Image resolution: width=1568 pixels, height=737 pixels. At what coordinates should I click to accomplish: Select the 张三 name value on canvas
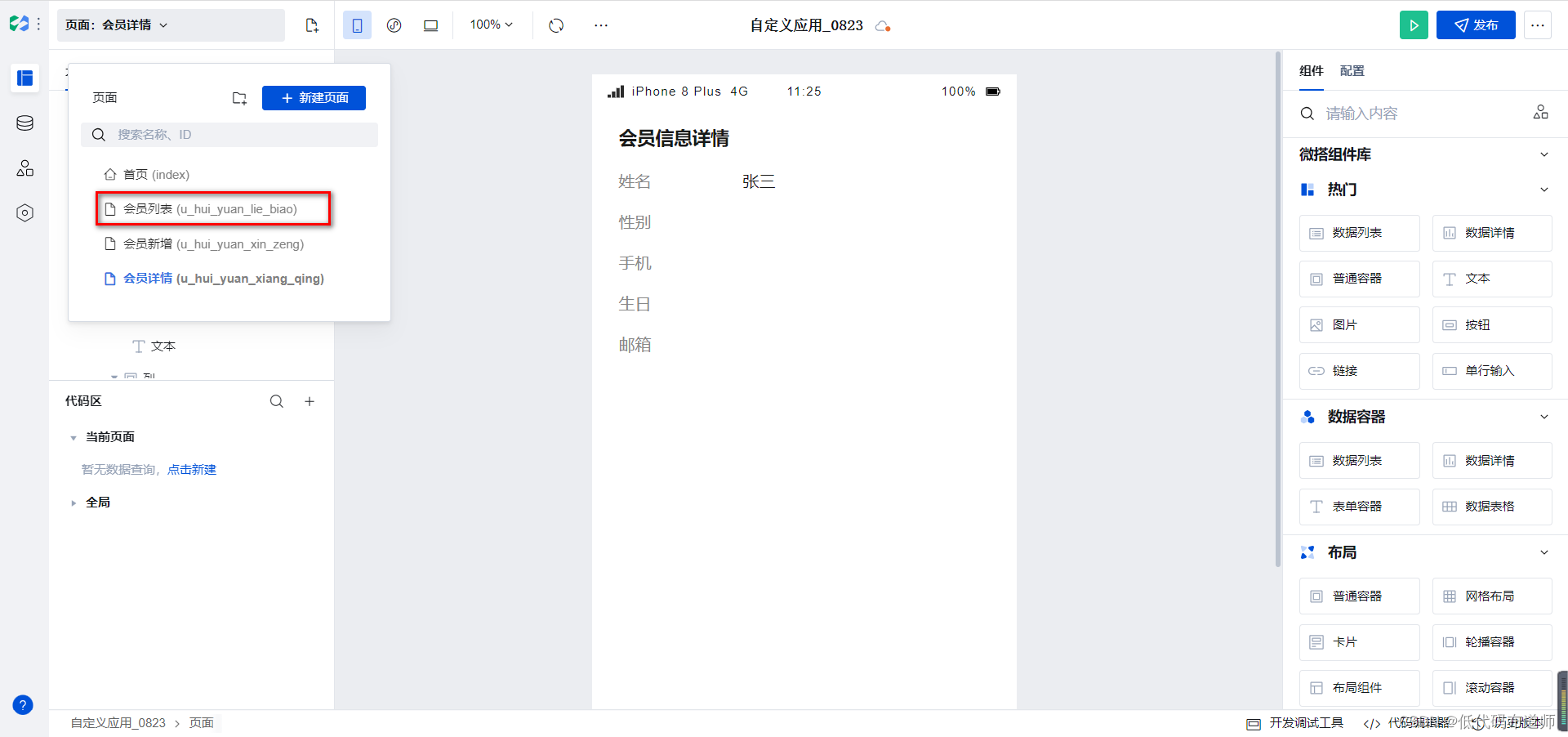click(x=759, y=182)
